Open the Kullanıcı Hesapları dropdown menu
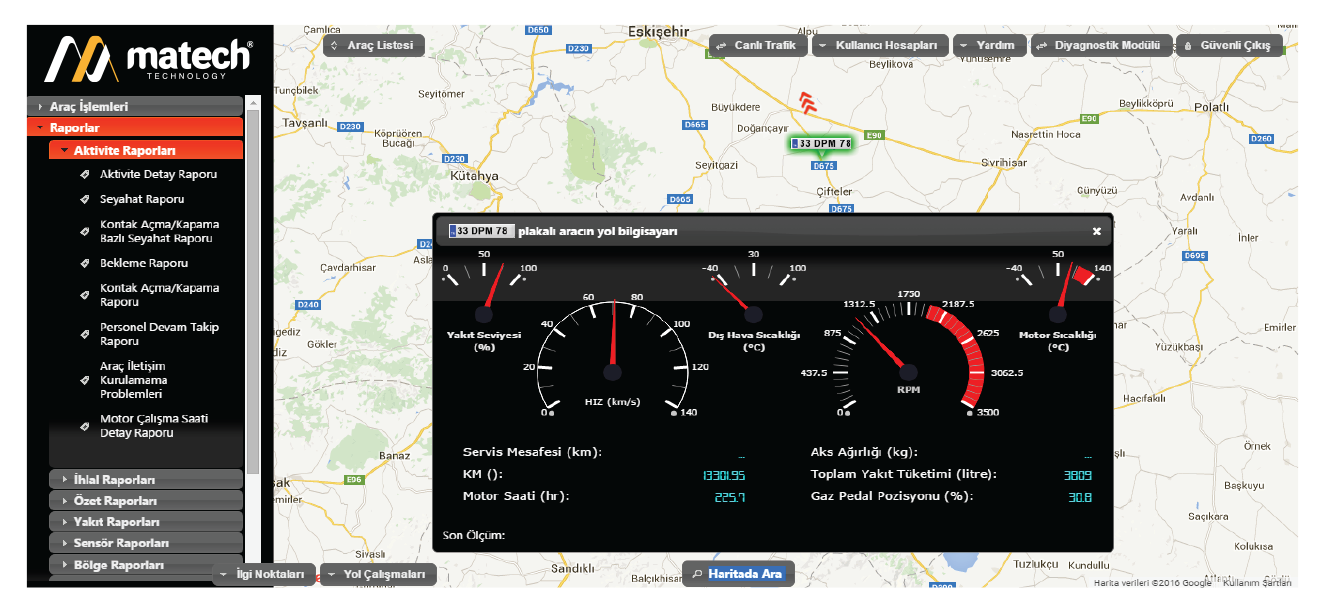Viewport: 1328px width, 612px height. 879,46
